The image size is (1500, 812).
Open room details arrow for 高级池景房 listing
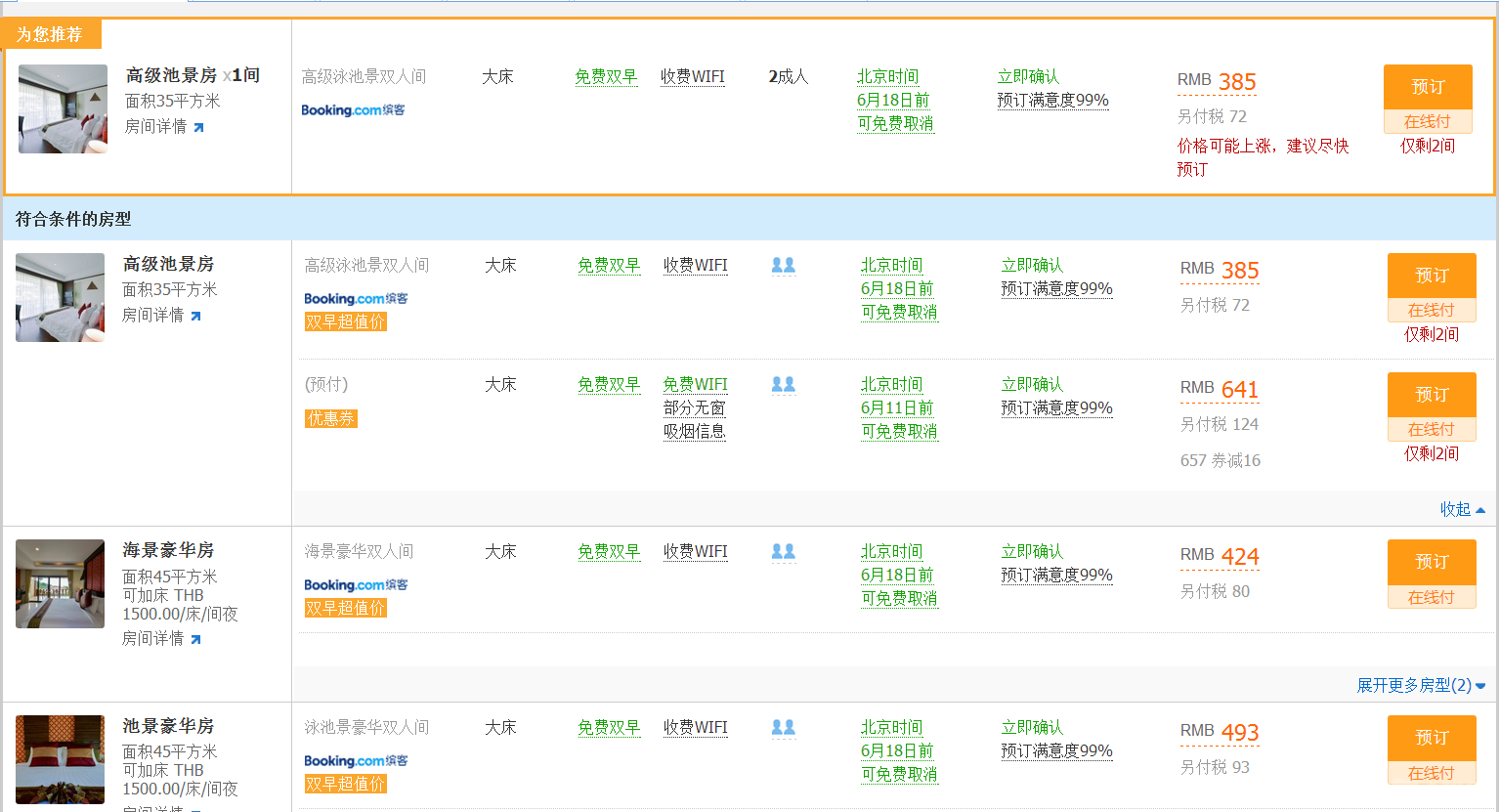point(195,316)
